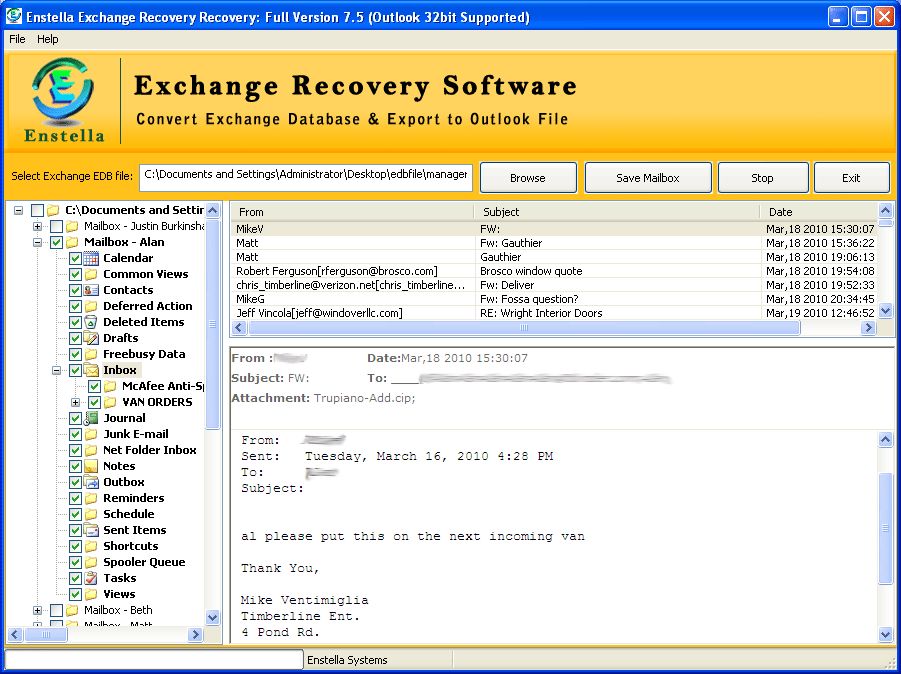
Task: Sort emails by the From column header
Action: [x=352, y=212]
